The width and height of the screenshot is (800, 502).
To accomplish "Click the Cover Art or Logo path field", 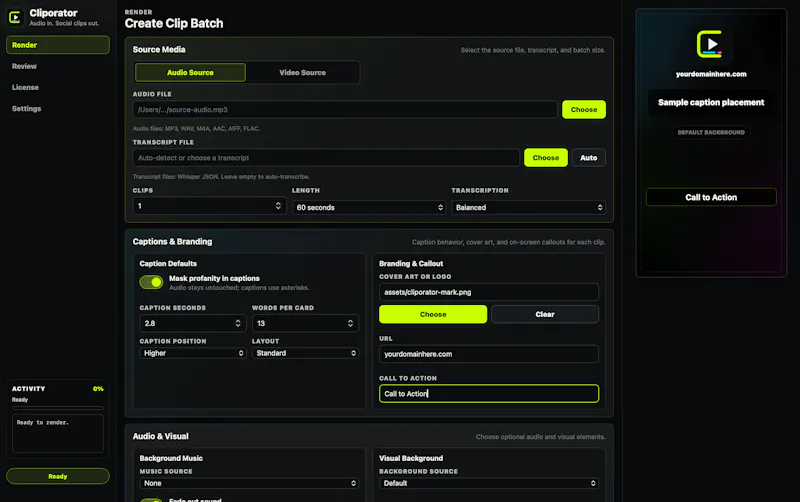I will point(488,292).
